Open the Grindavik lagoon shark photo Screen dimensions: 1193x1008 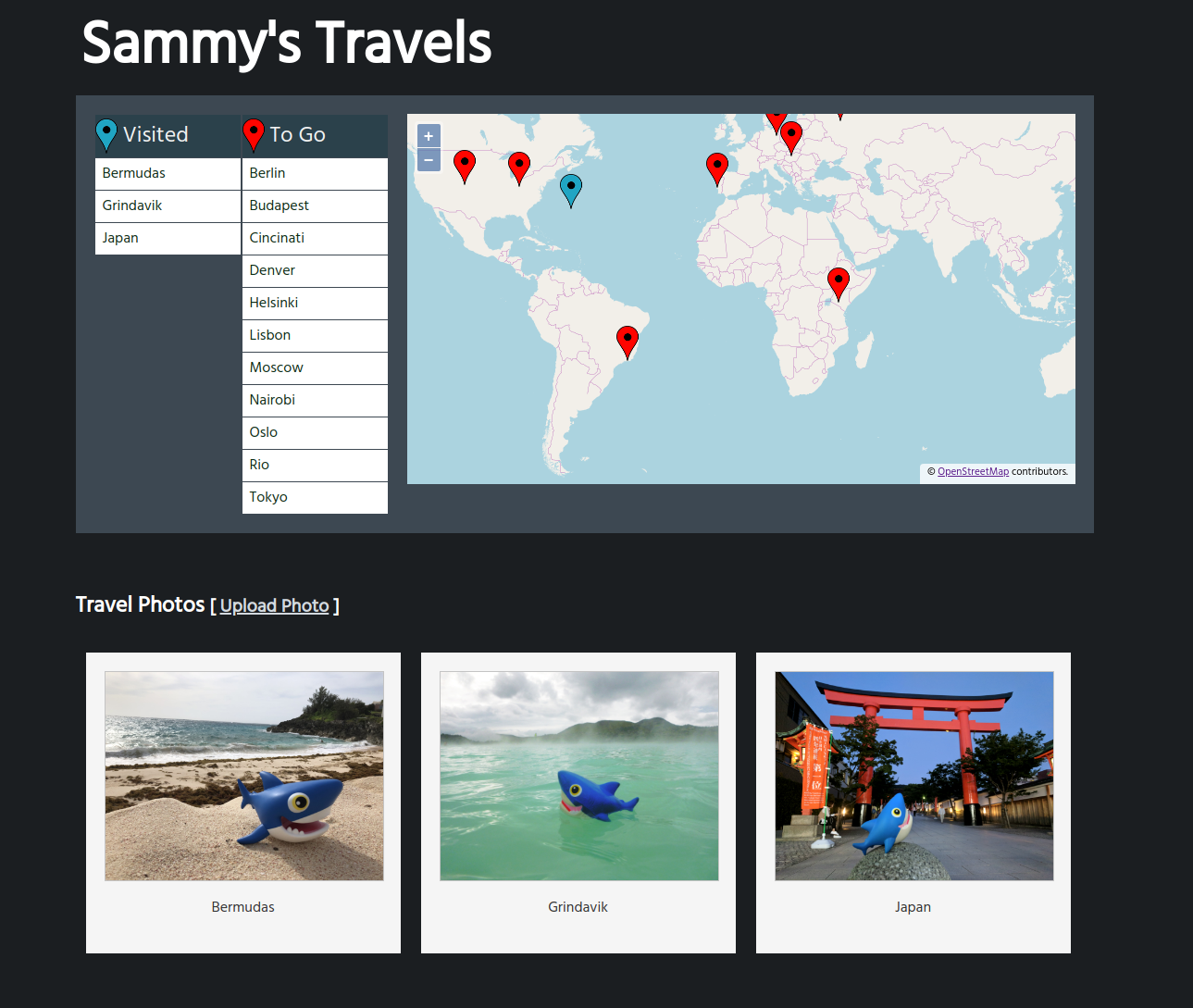[579, 776]
